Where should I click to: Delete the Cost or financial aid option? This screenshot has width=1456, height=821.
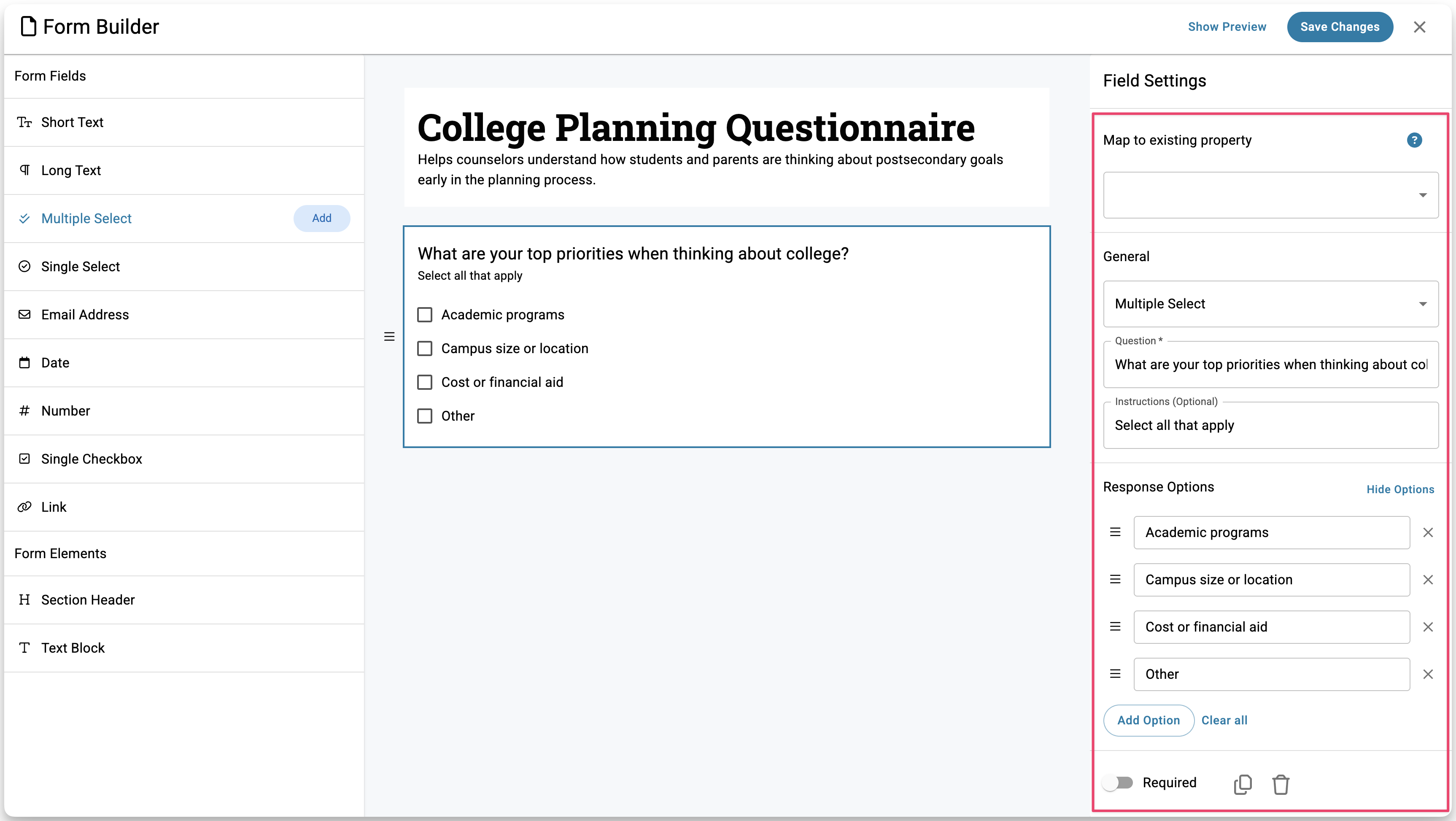(x=1428, y=627)
